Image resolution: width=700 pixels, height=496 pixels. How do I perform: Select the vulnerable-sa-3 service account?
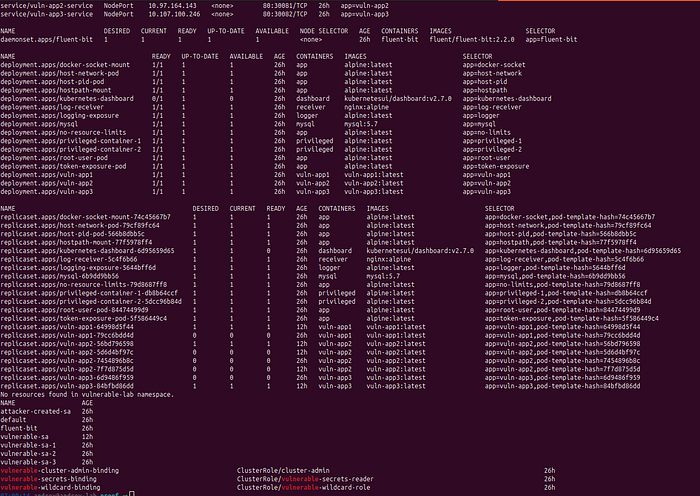pyautogui.click(x=28, y=463)
